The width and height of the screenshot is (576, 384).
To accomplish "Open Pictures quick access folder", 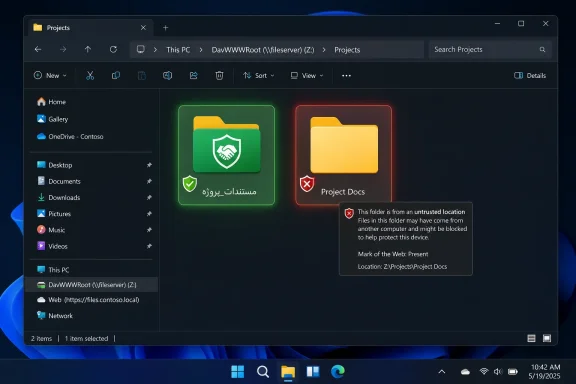I will coord(54,213).
